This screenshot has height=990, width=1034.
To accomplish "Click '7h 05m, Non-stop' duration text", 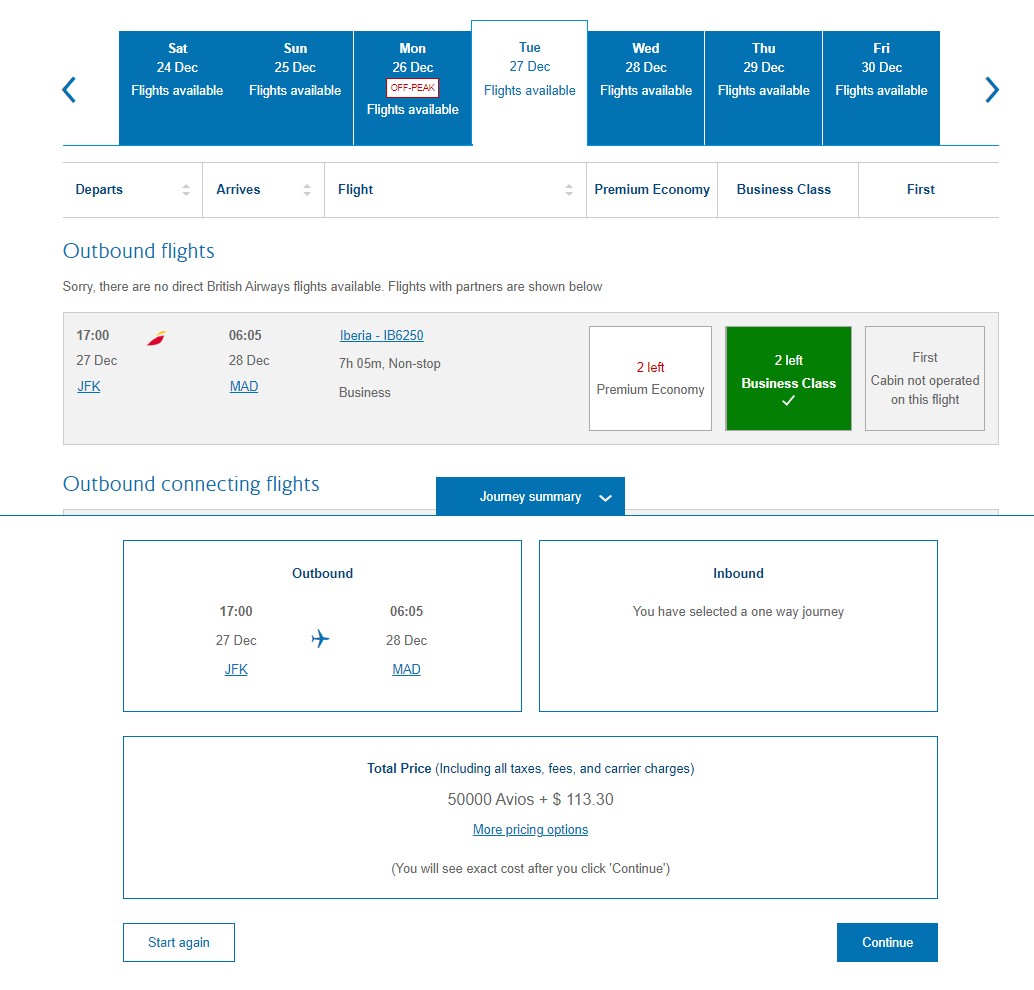I will pyautogui.click(x=390, y=363).
